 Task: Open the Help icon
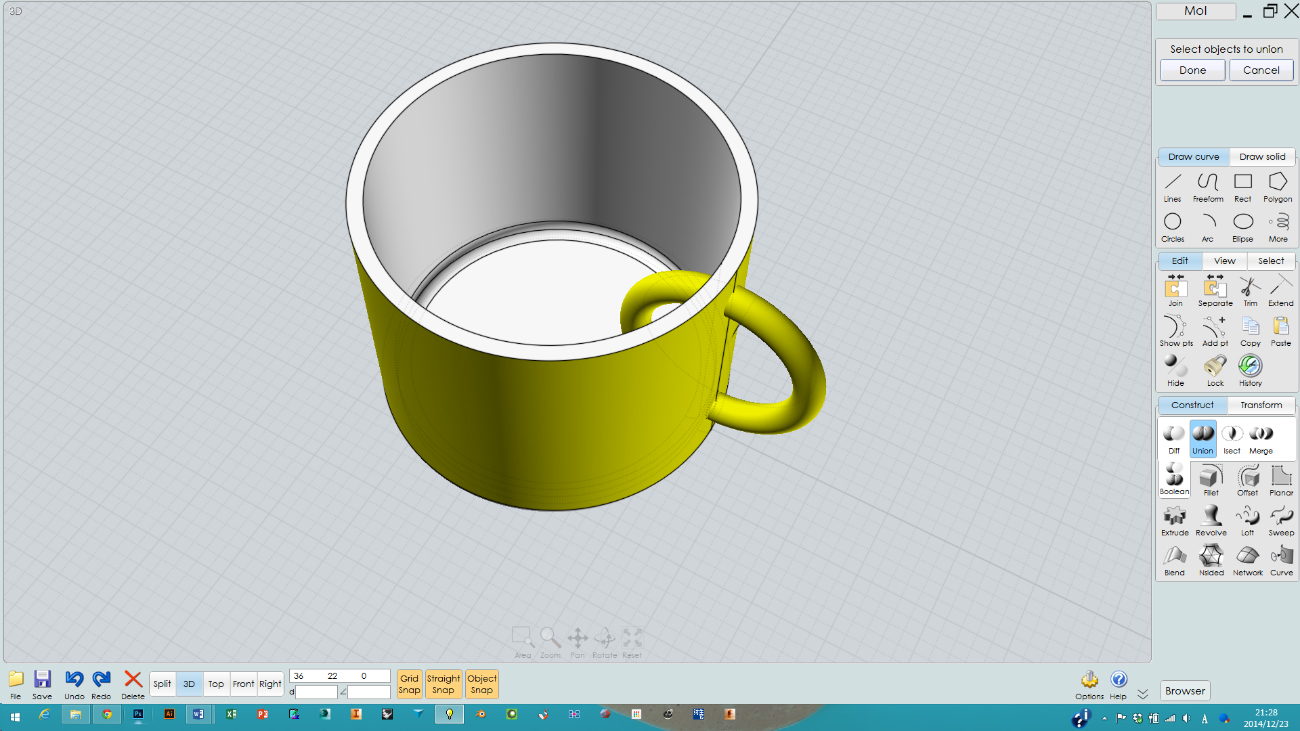(x=1118, y=684)
